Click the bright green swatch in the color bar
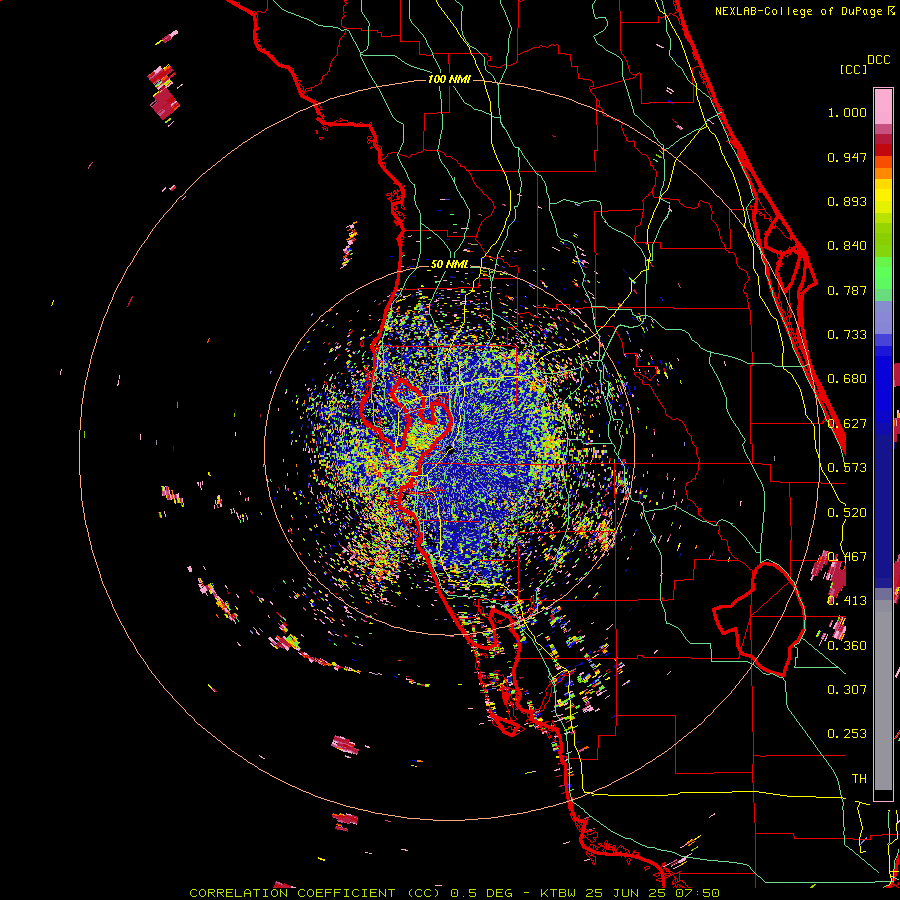 pos(883,273)
